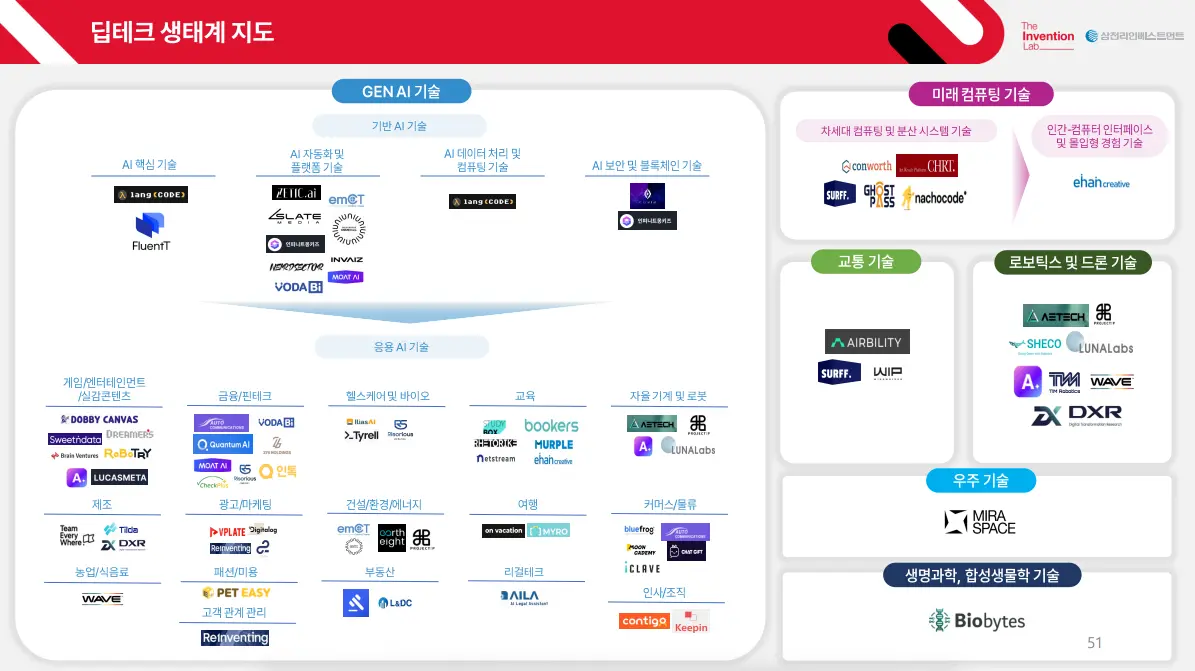Click The Invention Lab logo
The height and width of the screenshot is (671, 1195).
1048,36
